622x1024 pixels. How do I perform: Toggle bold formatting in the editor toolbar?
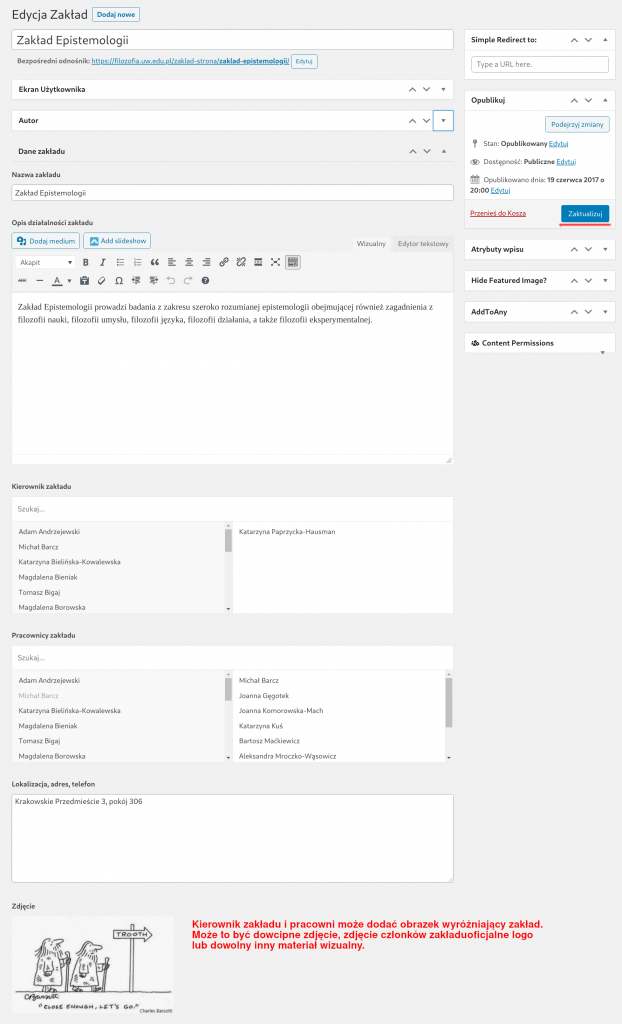tap(85, 262)
